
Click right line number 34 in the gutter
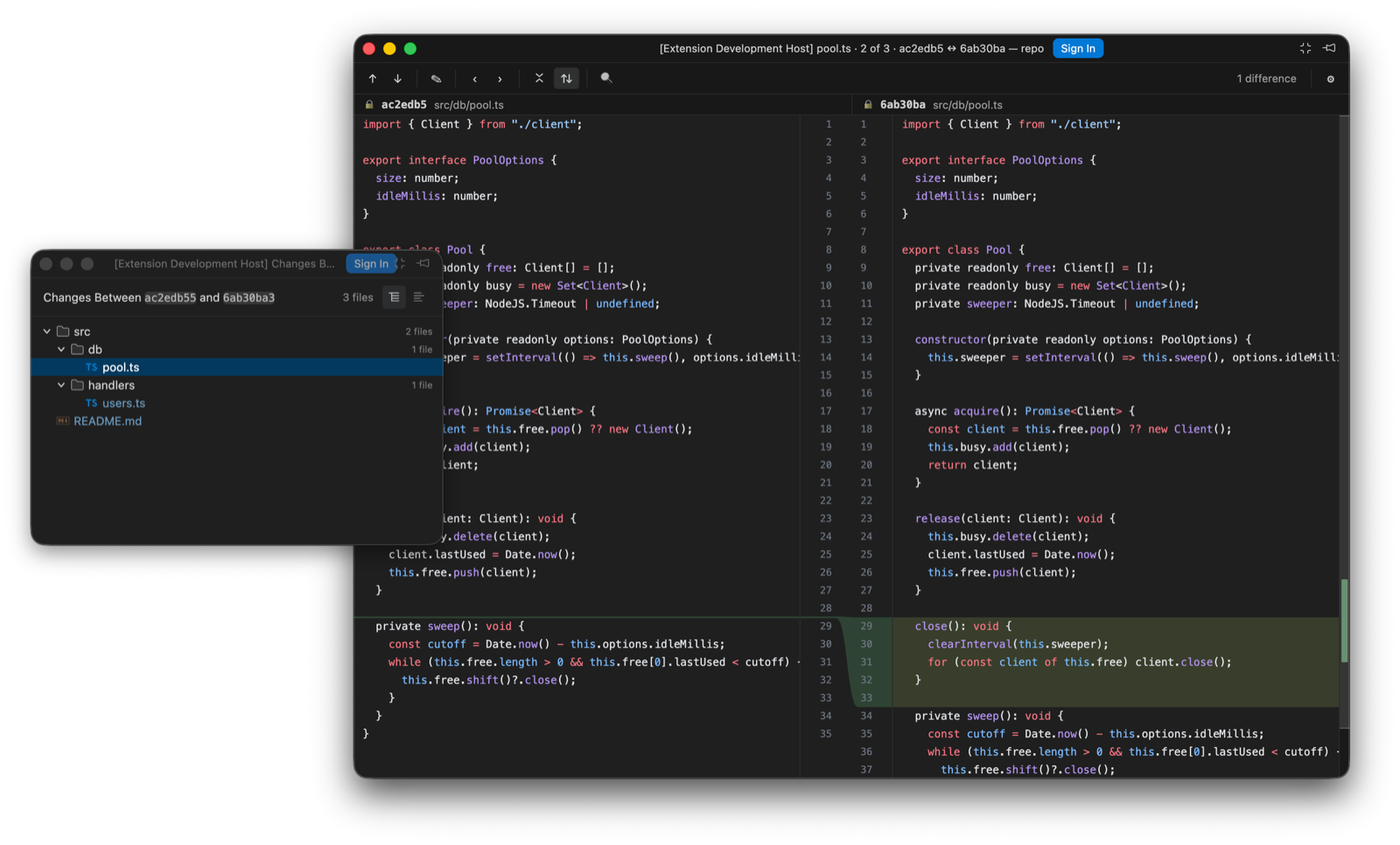(x=865, y=716)
